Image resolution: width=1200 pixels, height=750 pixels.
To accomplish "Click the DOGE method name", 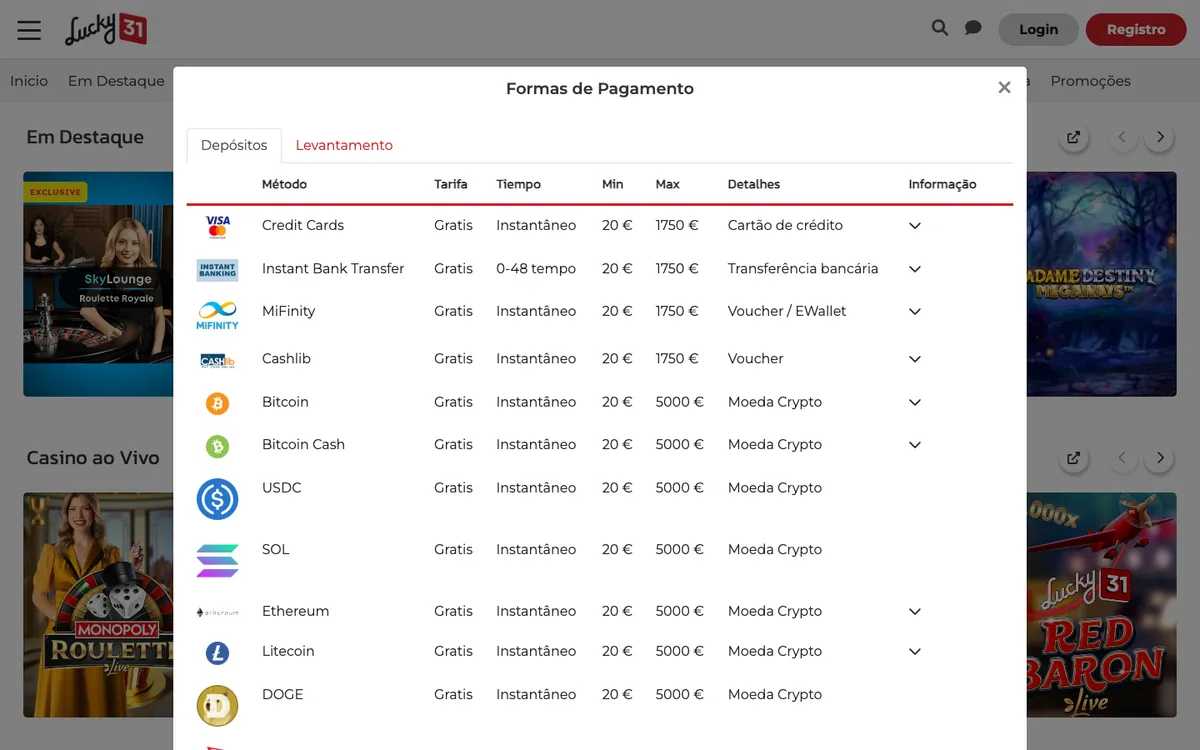I will 283,695.
